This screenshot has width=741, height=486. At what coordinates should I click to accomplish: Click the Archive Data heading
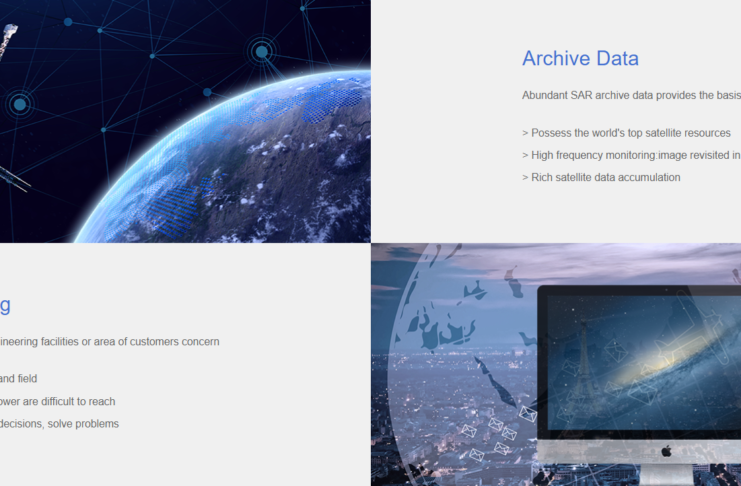[x=580, y=59]
